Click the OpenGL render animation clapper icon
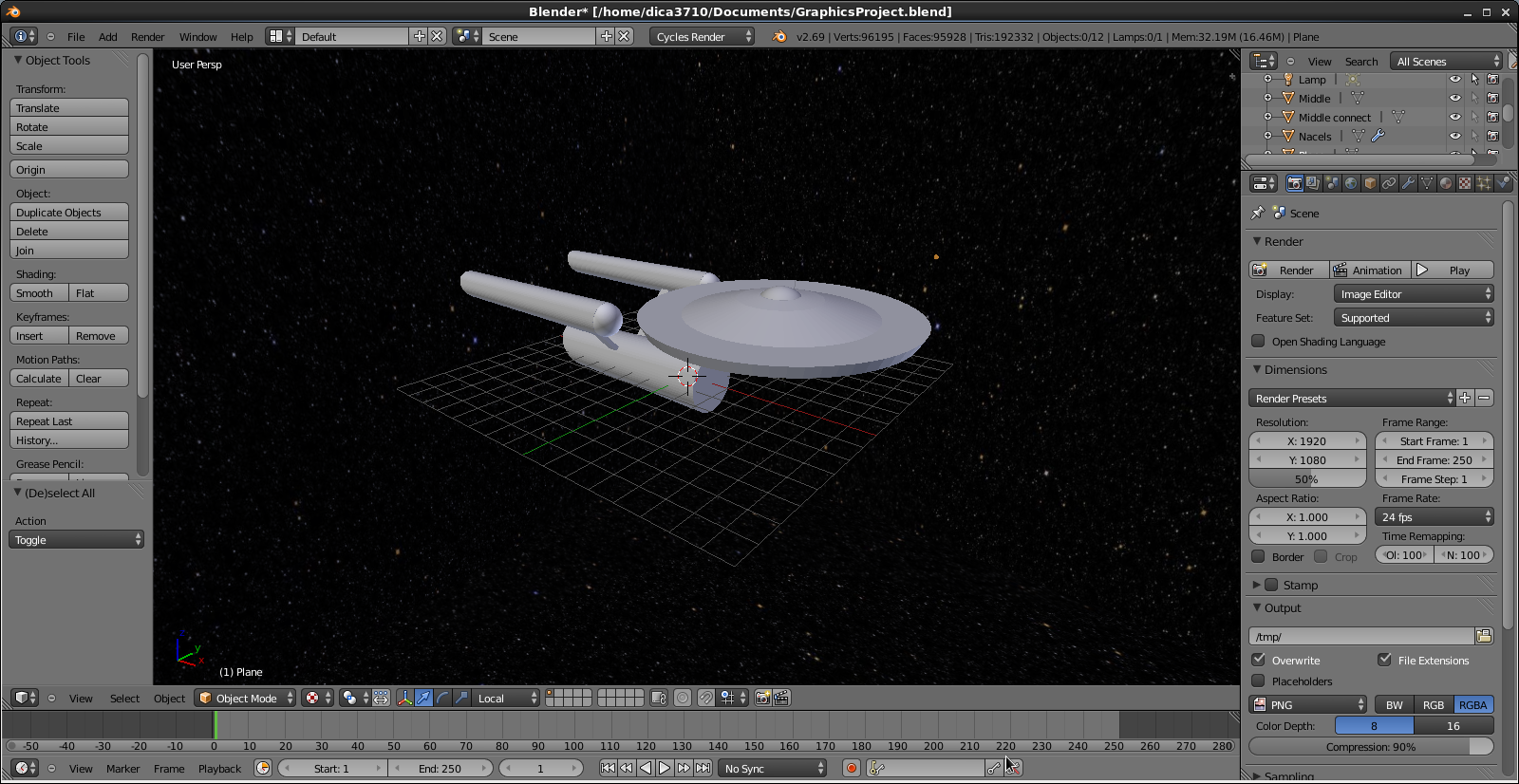This screenshot has width=1519, height=784. point(781,698)
